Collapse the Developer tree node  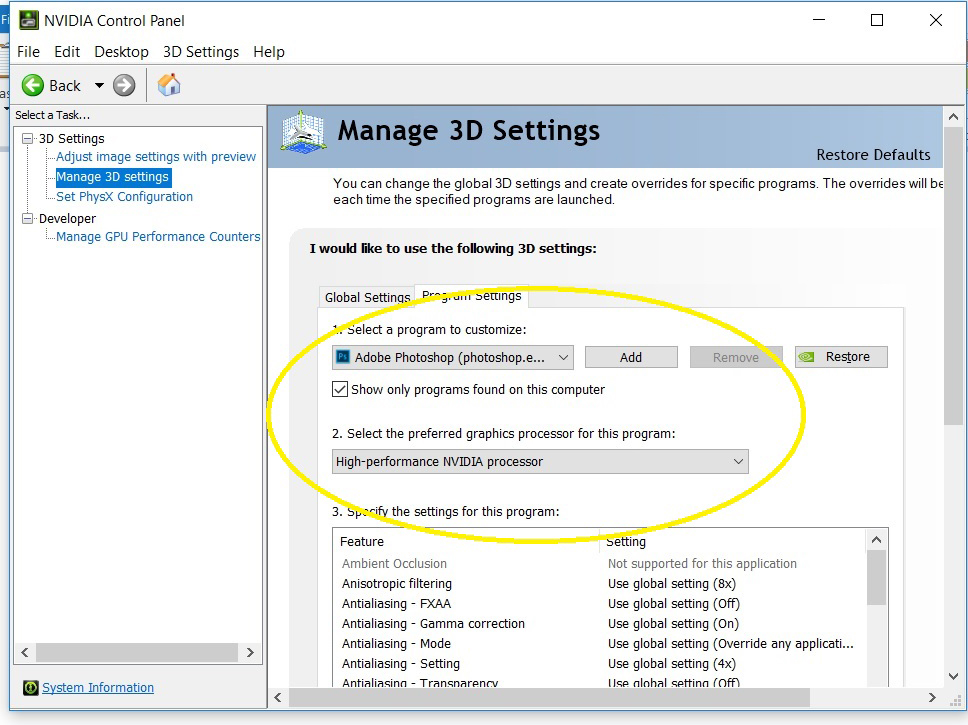point(27,218)
